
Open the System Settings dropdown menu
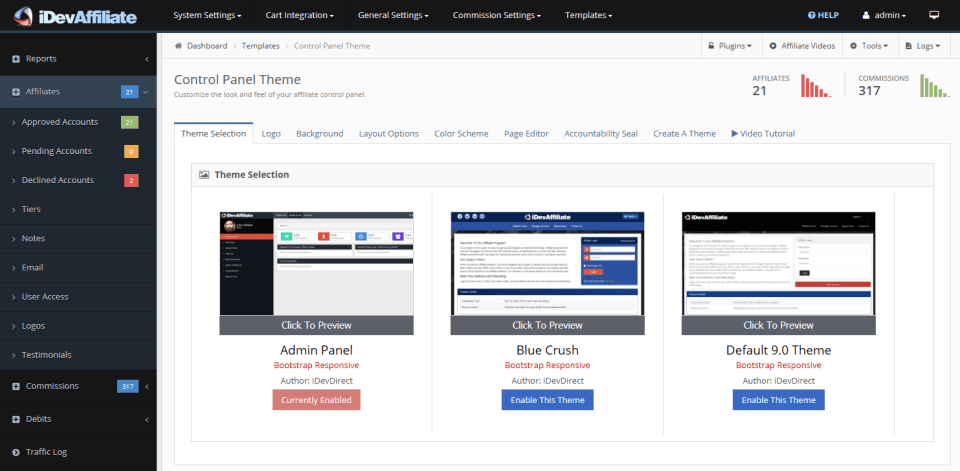pos(207,15)
